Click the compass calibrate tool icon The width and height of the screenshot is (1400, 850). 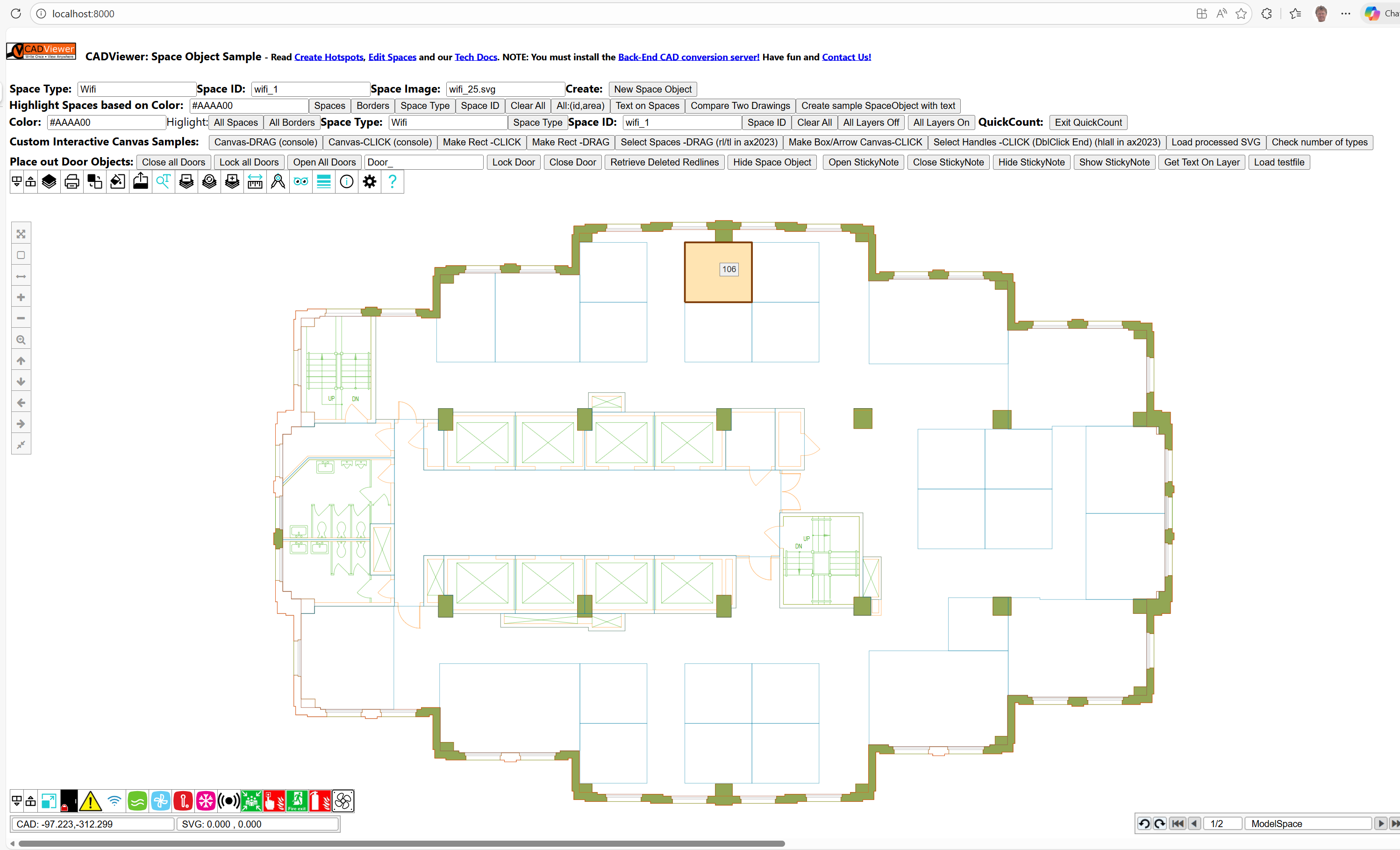(x=278, y=182)
